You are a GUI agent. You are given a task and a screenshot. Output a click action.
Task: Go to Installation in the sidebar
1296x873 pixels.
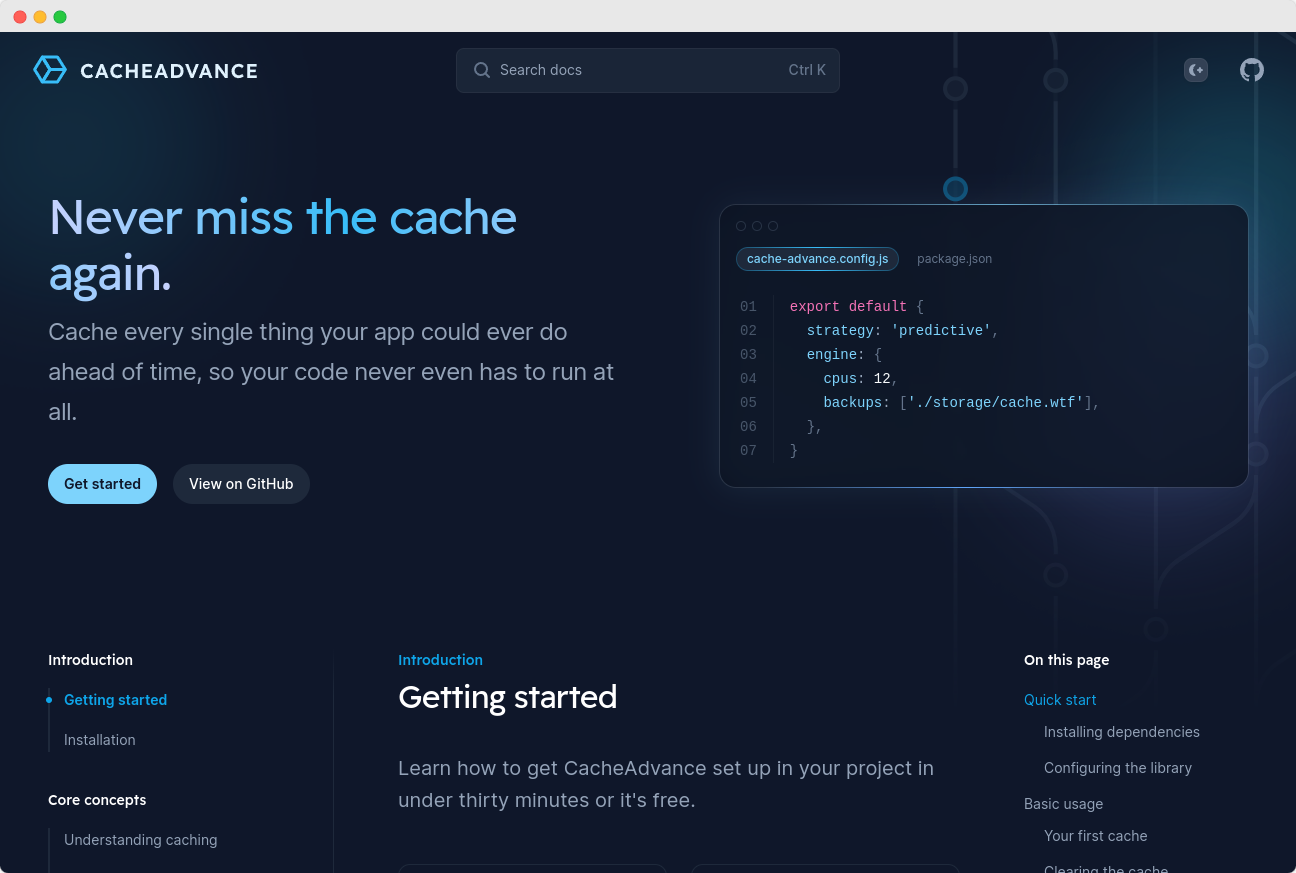[99, 740]
